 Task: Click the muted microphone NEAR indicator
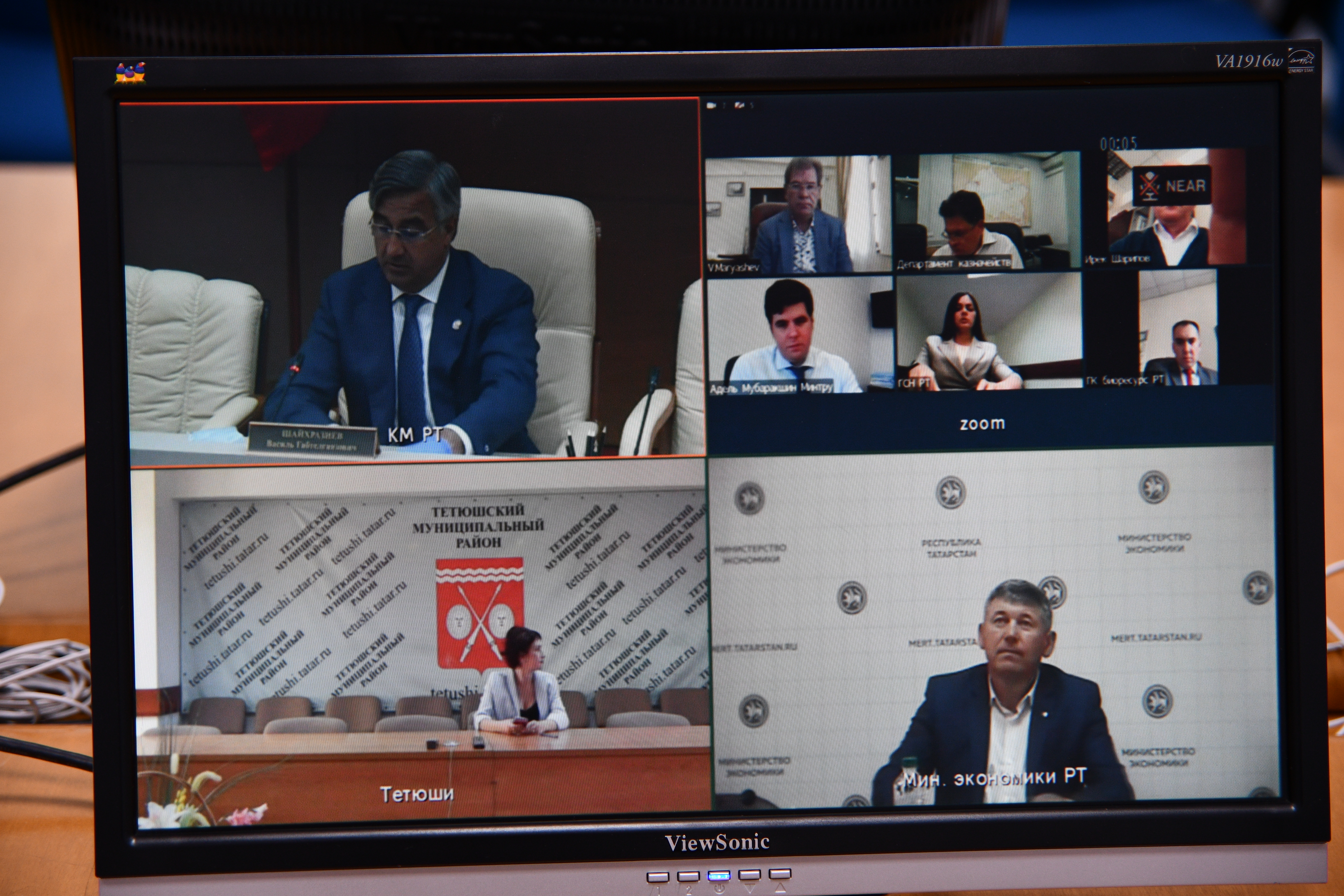click(x=1171, y=186)
